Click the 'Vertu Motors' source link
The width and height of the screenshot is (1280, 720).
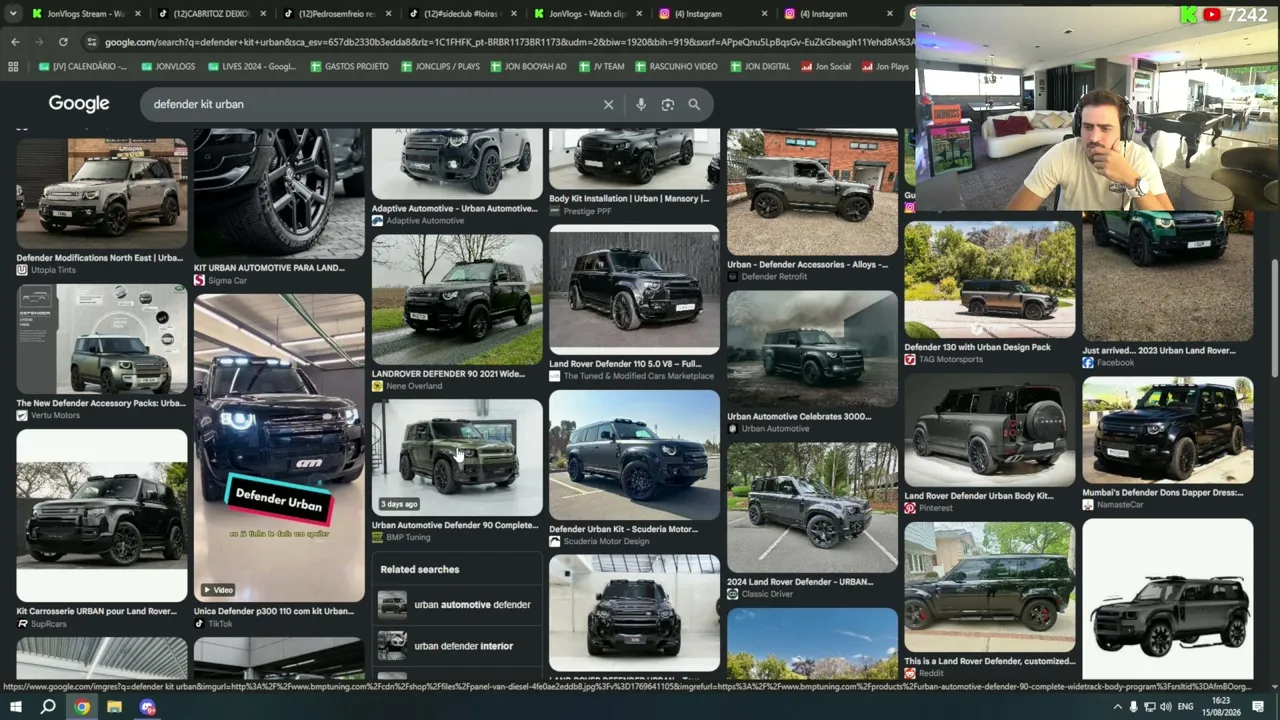[55, 415]
